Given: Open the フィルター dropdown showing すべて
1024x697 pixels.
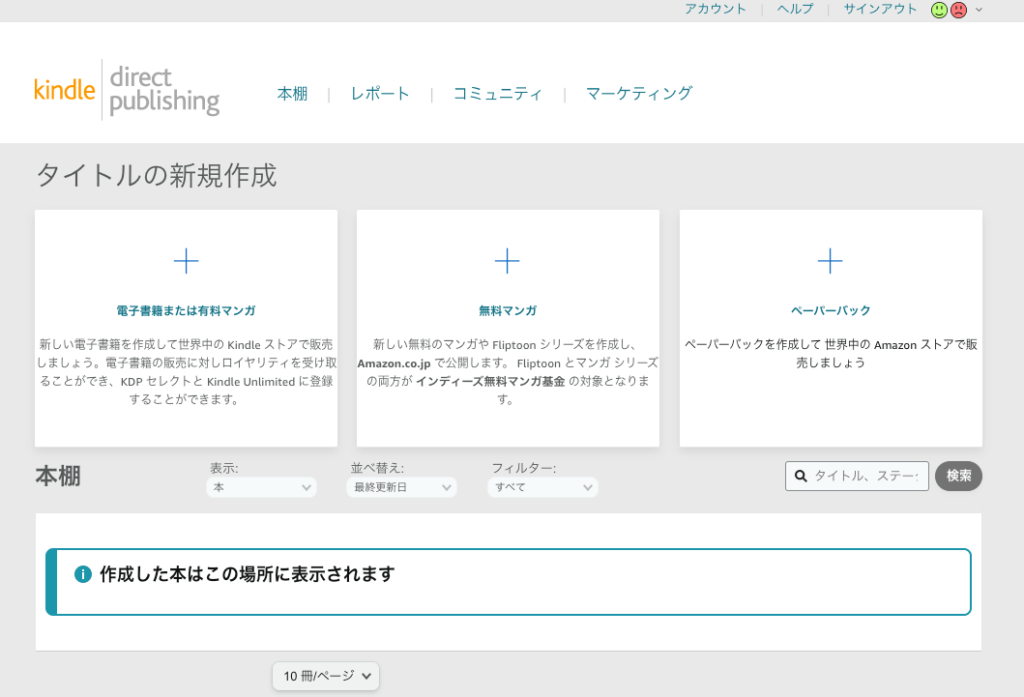Looking at the screenshot, I should pos(543,487).
